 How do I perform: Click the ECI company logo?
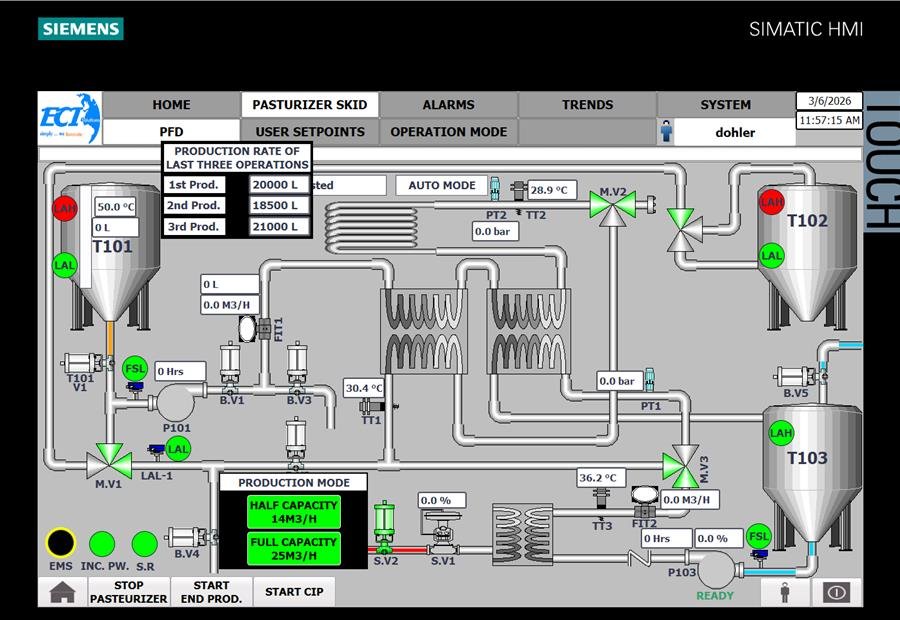coord(70,118)
